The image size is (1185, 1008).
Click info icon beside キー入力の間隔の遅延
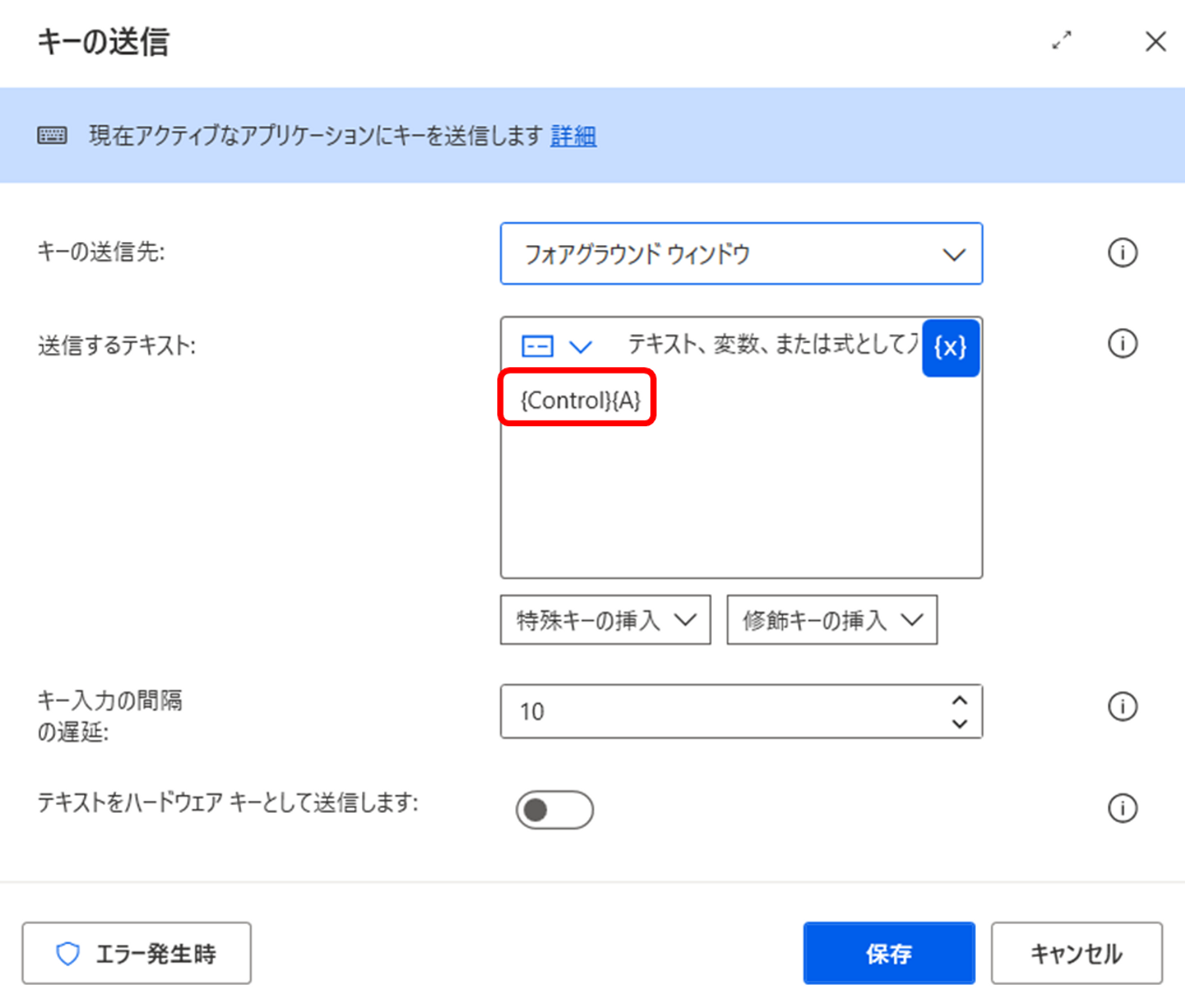coord(1122,707)
